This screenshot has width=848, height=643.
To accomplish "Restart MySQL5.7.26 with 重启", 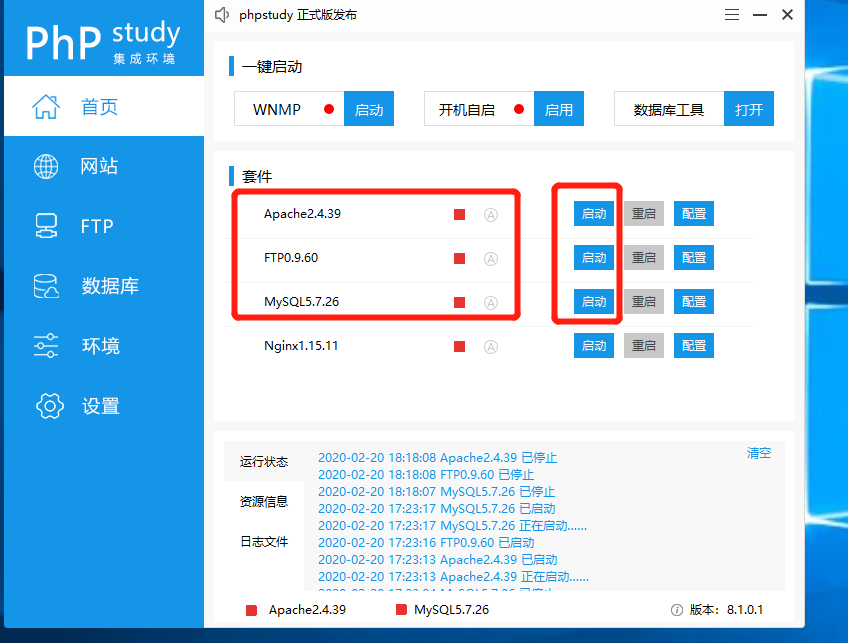I will tap(644, 301).
